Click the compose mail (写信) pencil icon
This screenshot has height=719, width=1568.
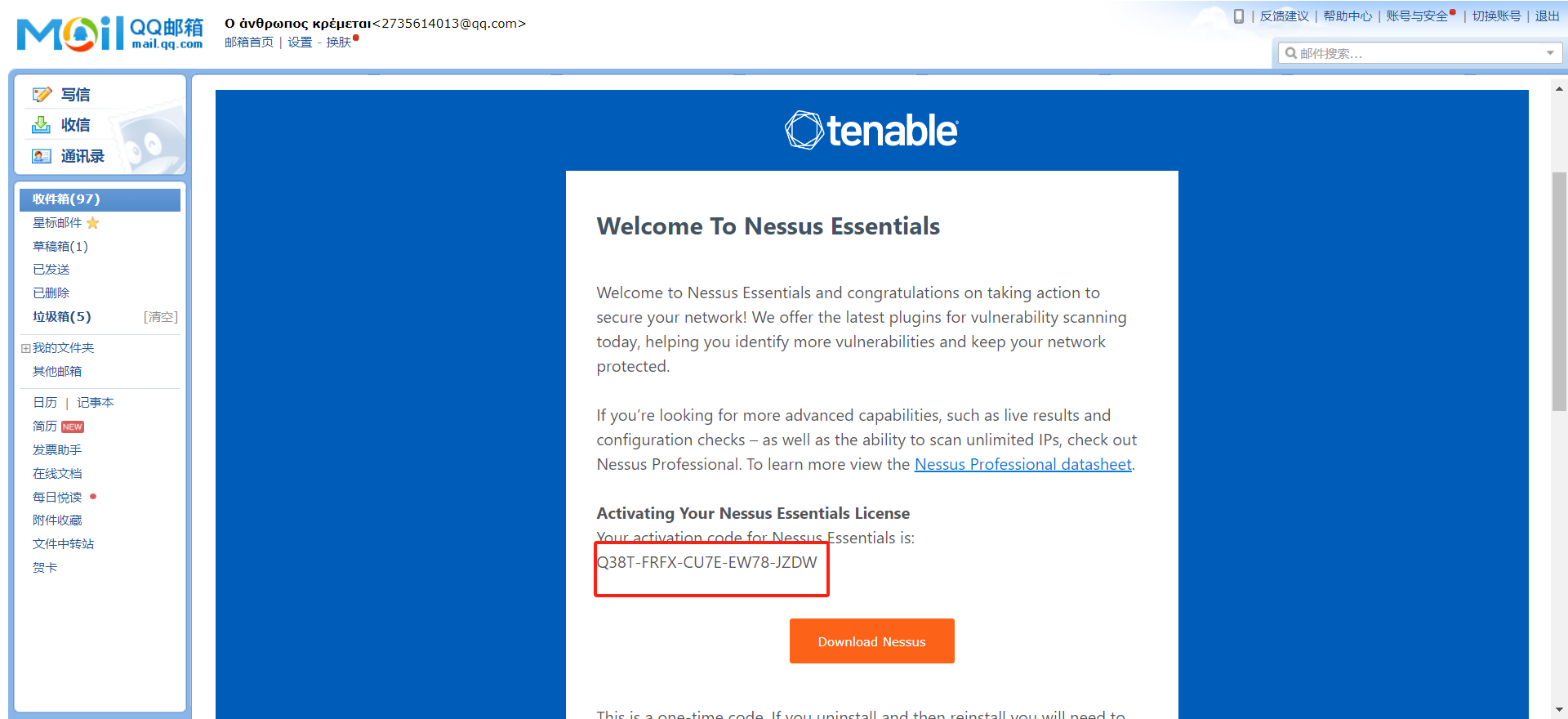(x=42, y=95)
